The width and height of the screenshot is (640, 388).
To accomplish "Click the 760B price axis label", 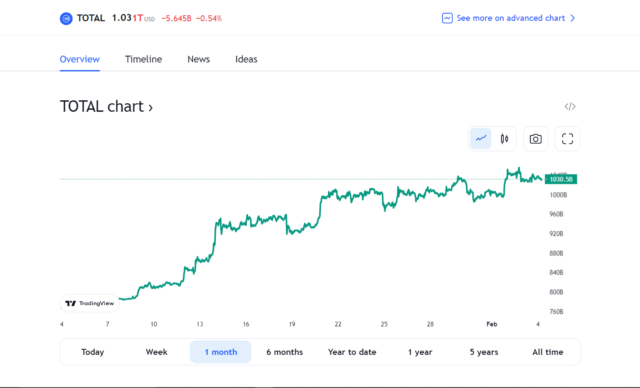I will pos(556,311).
